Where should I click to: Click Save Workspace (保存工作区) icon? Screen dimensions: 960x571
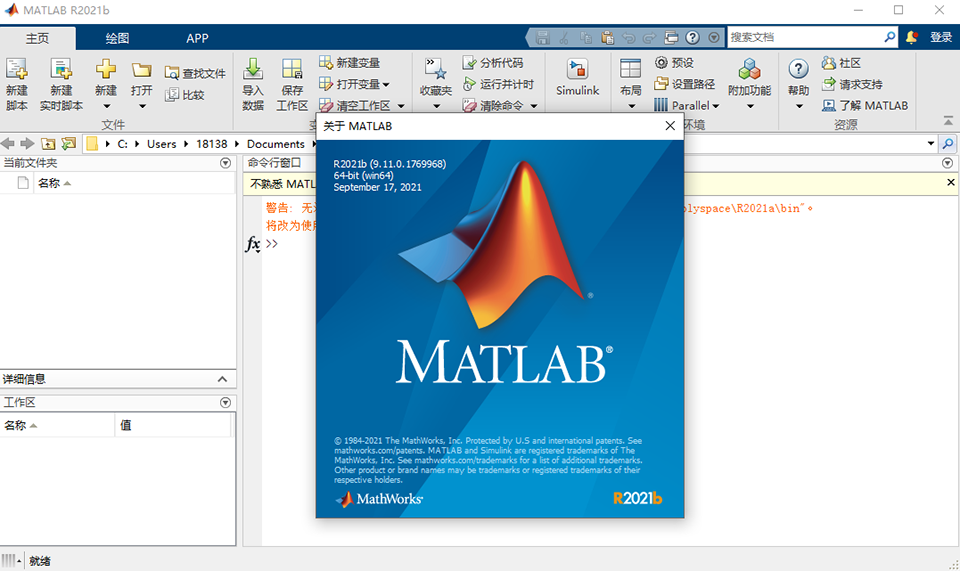point(292,69)
